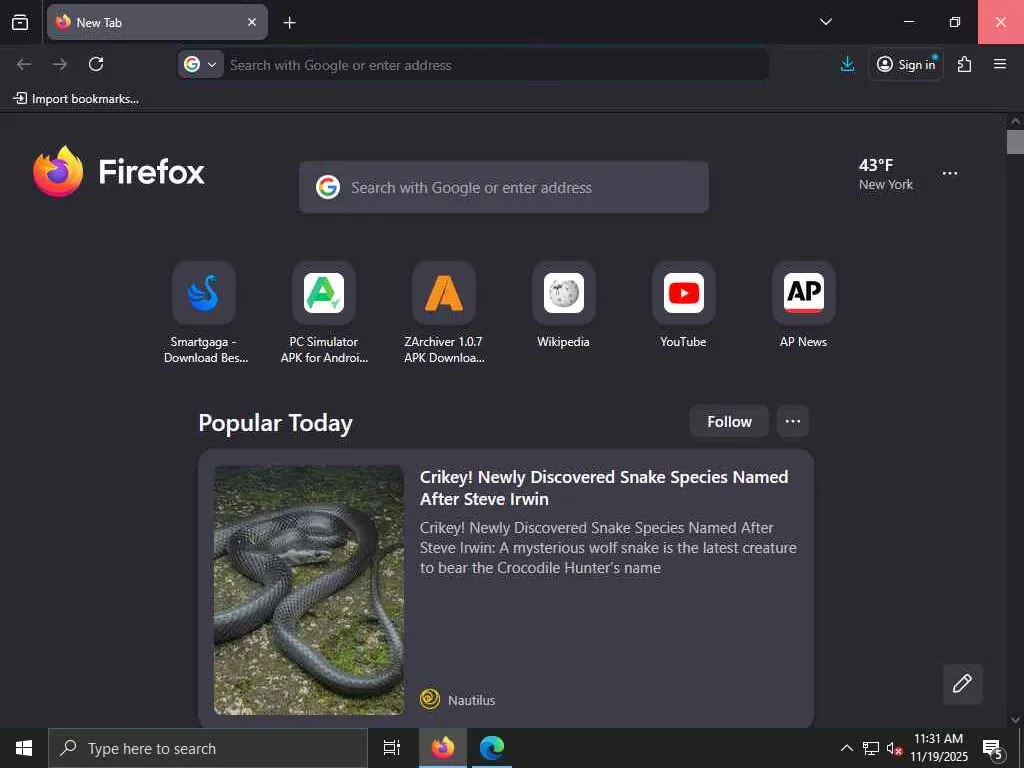Click the snake article description text

[607, 547]
